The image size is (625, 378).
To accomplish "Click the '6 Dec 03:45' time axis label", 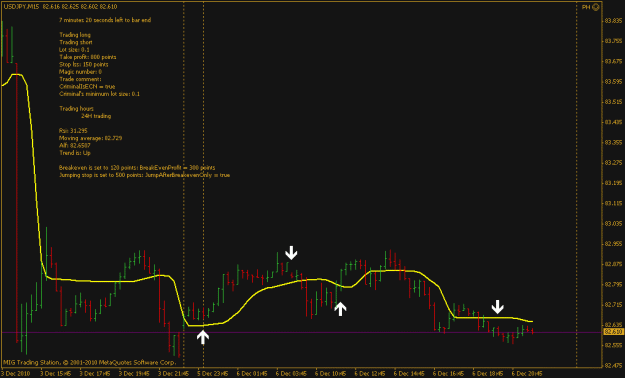I will [291, 374].
